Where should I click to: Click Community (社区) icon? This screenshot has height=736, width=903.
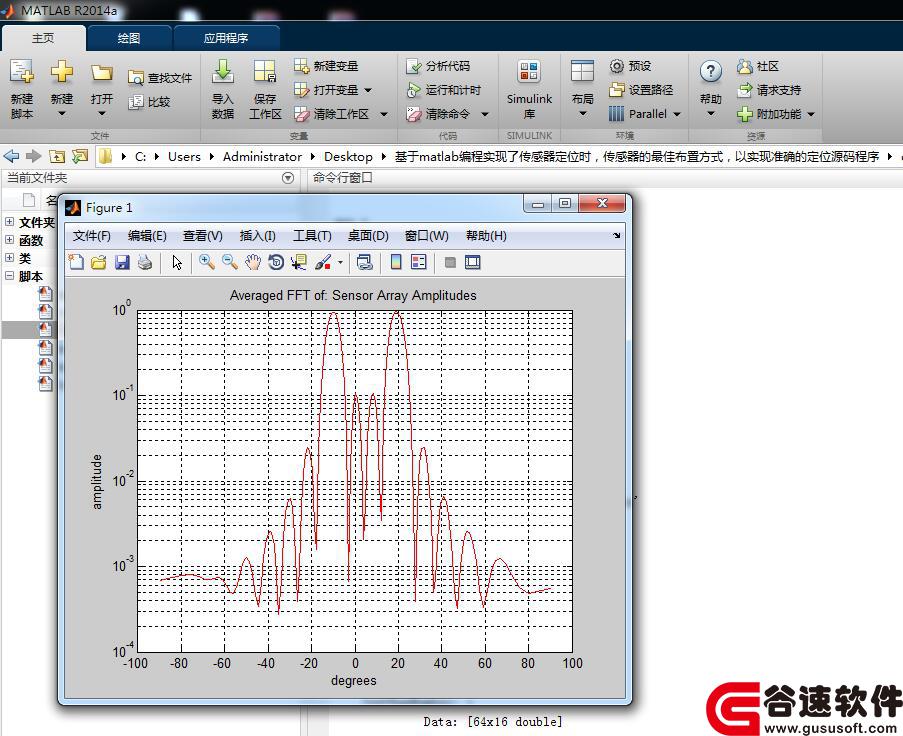pos(745,66)
